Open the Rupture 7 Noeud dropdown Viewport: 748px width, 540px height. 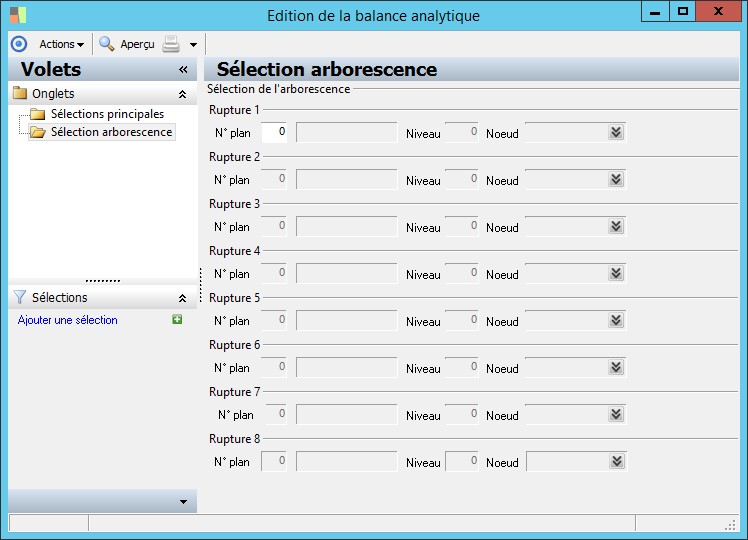click(x=616, y=414)
